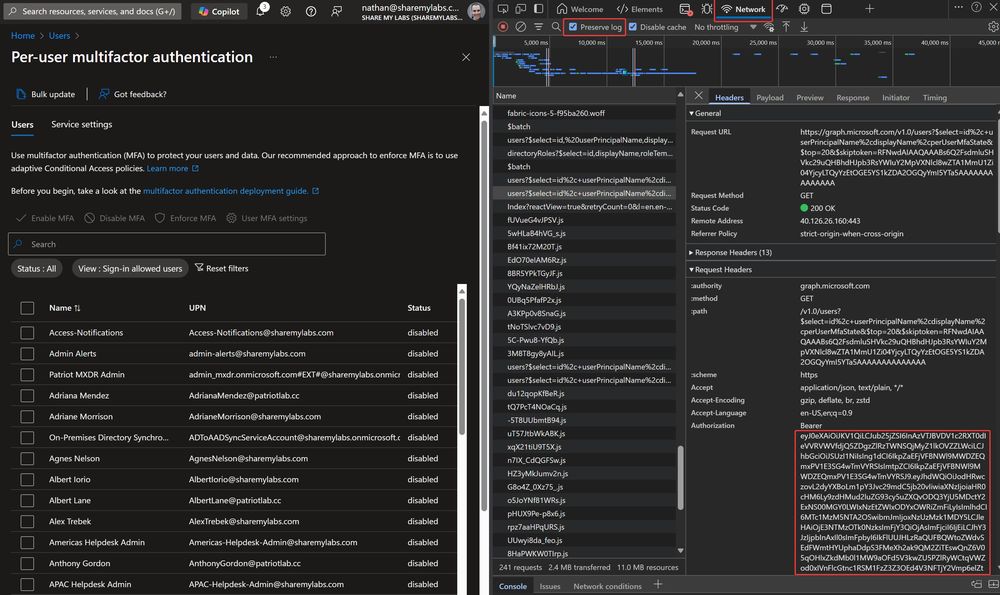Image resolution: width=1000 pixels, height=595 pixels.
Task: Toggle the Preserve log checkbox
Action: pos(573,27)
